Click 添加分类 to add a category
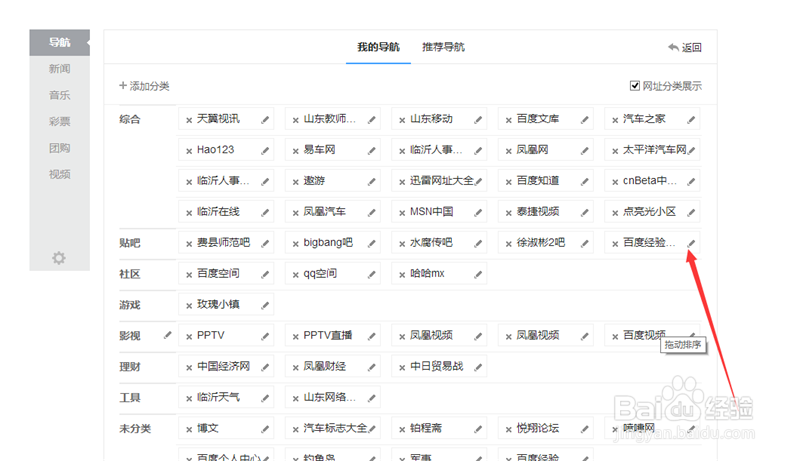This screenshot has width=800, height=461. (x=144, y=86)
